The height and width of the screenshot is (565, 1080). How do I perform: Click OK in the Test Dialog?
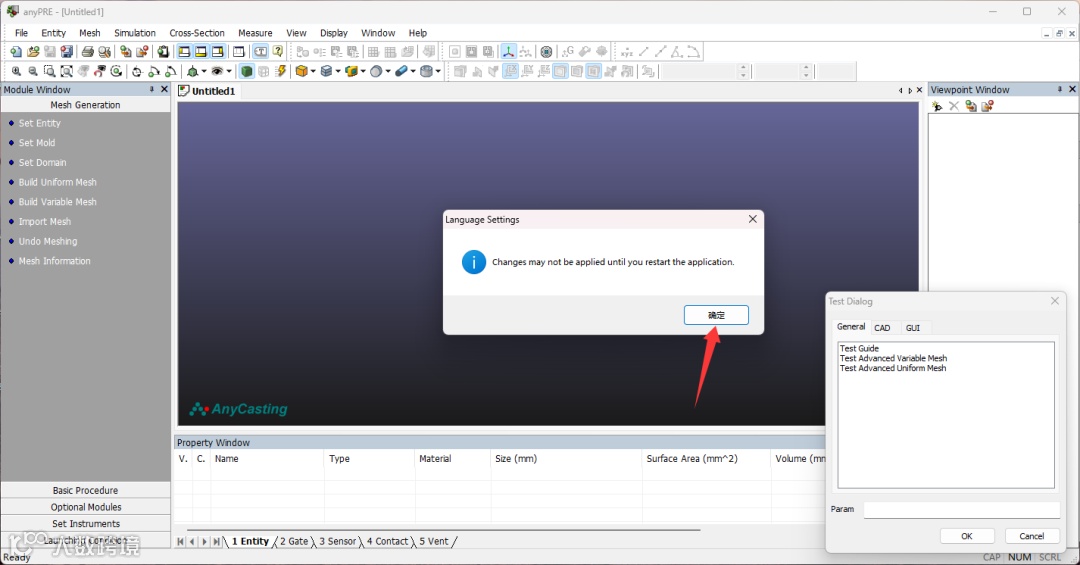pyautogui.click(x=966, y=536)
